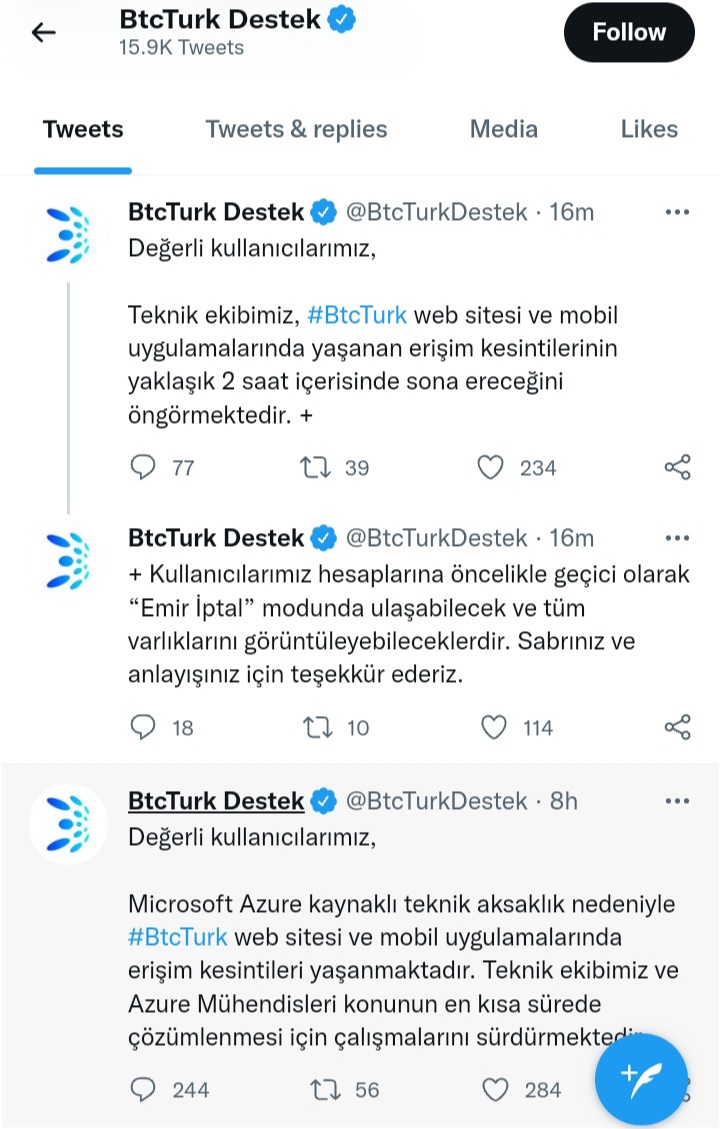Share the first tweet about erişim kesintileri
Image resolution: width=720 pixels, height=1129 pixels.
pyautogui.click(x=678, y=467)
